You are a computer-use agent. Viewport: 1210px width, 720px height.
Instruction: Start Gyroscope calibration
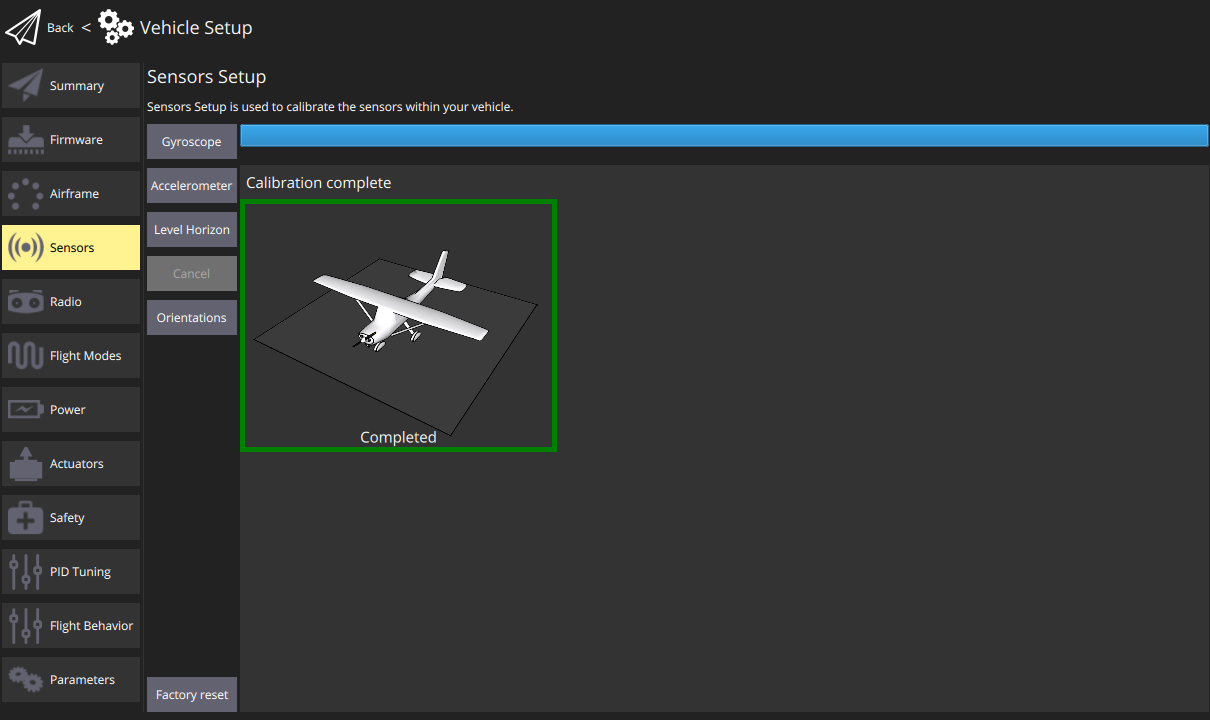coord(192,142)
